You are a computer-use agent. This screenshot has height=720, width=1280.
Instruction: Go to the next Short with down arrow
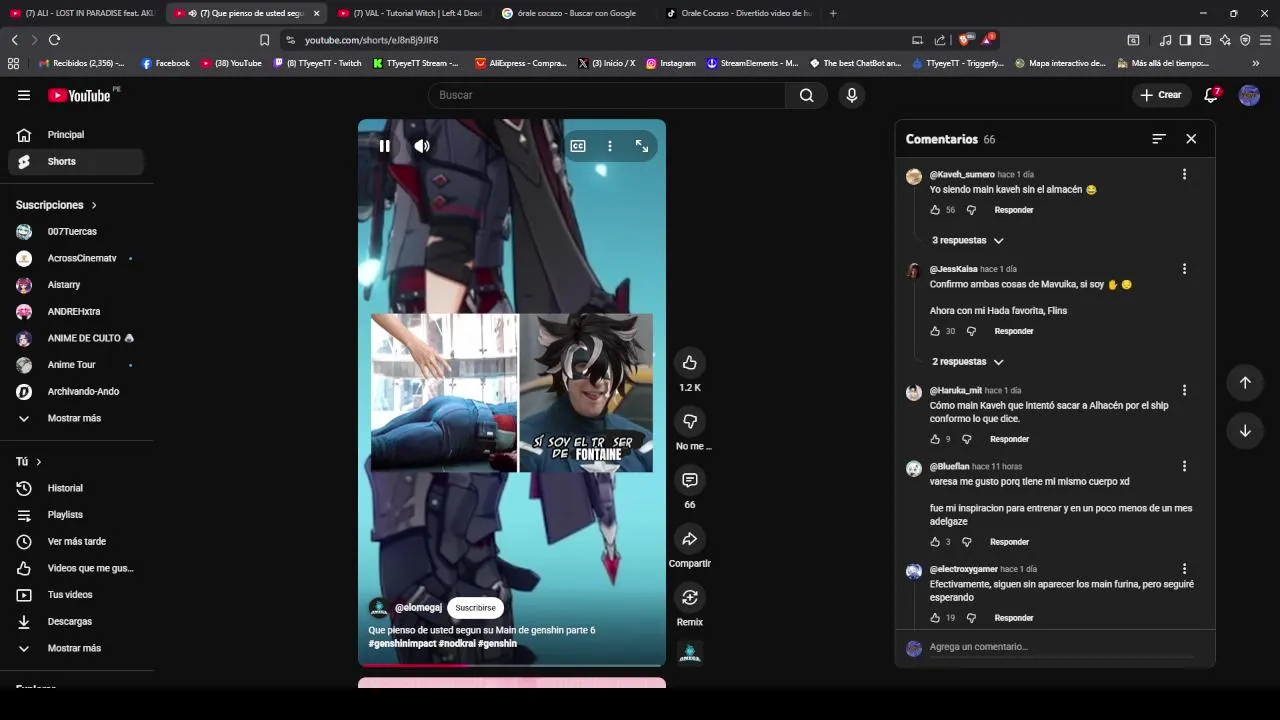[x=1245, y=431]
